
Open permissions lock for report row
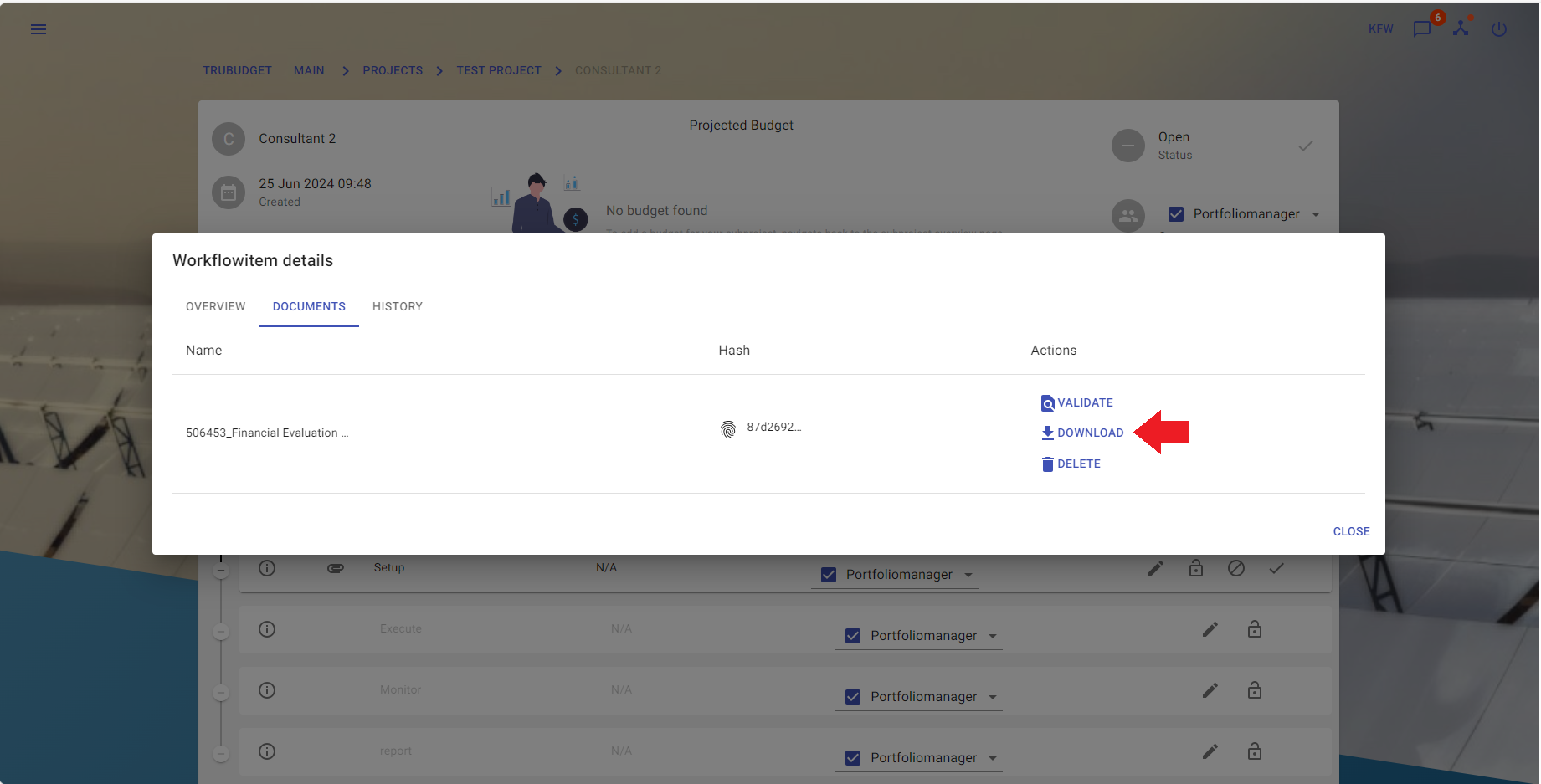tap(1255, 751)
